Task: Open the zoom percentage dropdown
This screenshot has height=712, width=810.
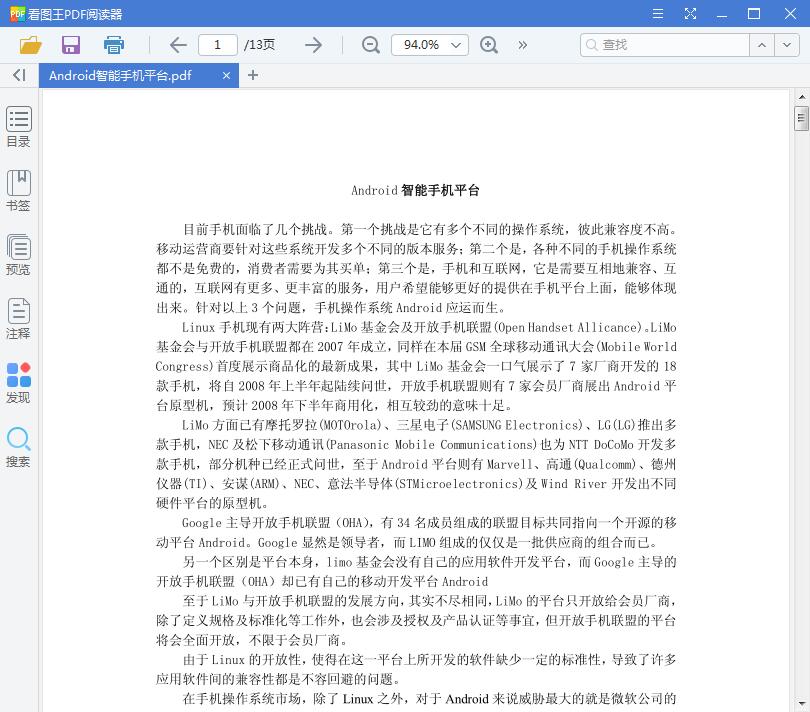Action: click(430, 45)
